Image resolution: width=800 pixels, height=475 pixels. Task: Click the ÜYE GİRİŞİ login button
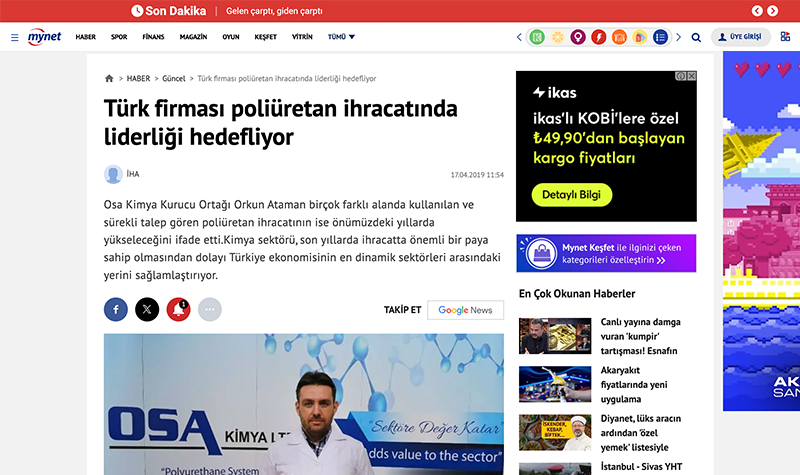coord(741,37)
